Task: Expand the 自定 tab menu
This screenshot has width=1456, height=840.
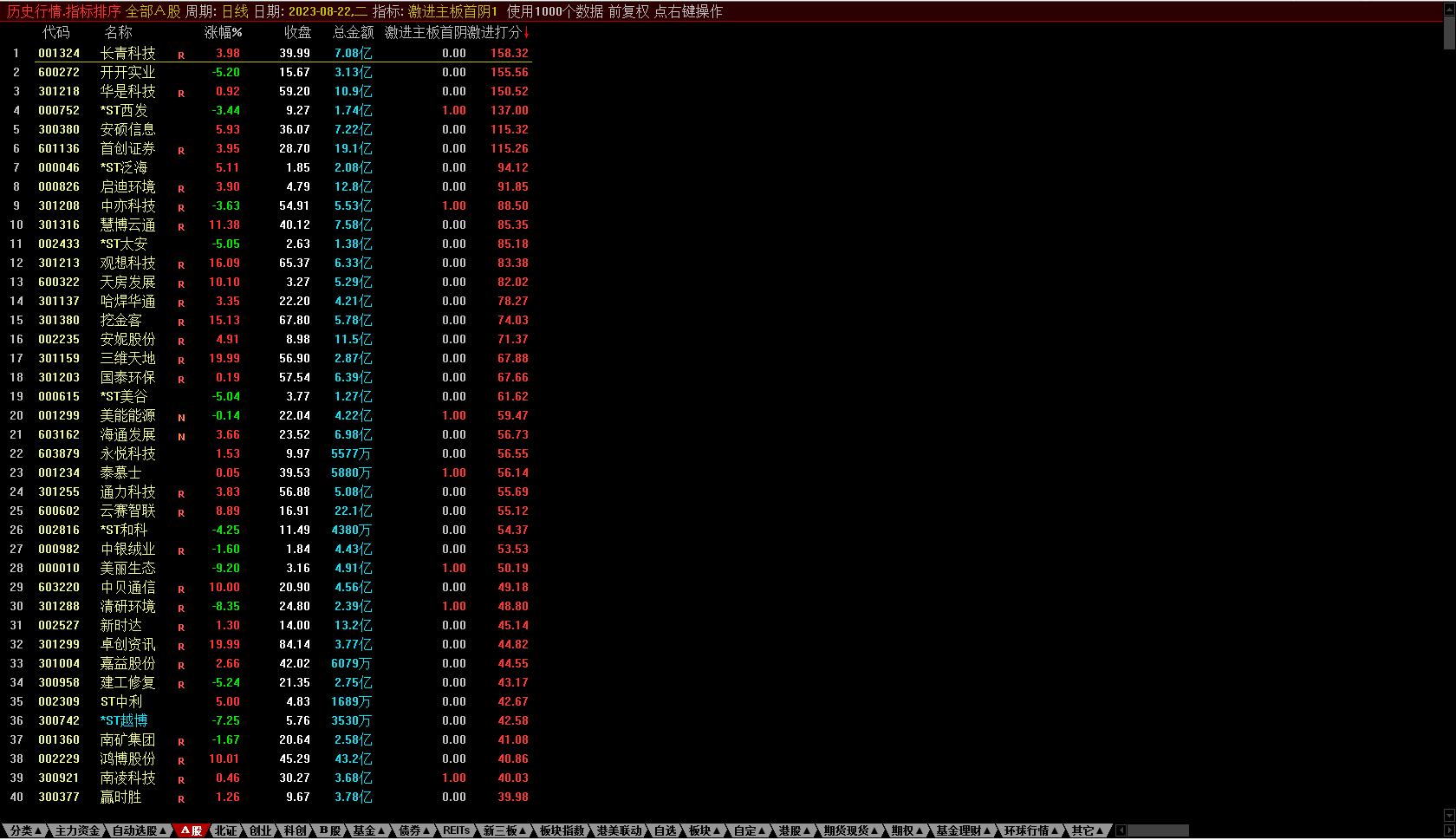Action: coord(750,830)
